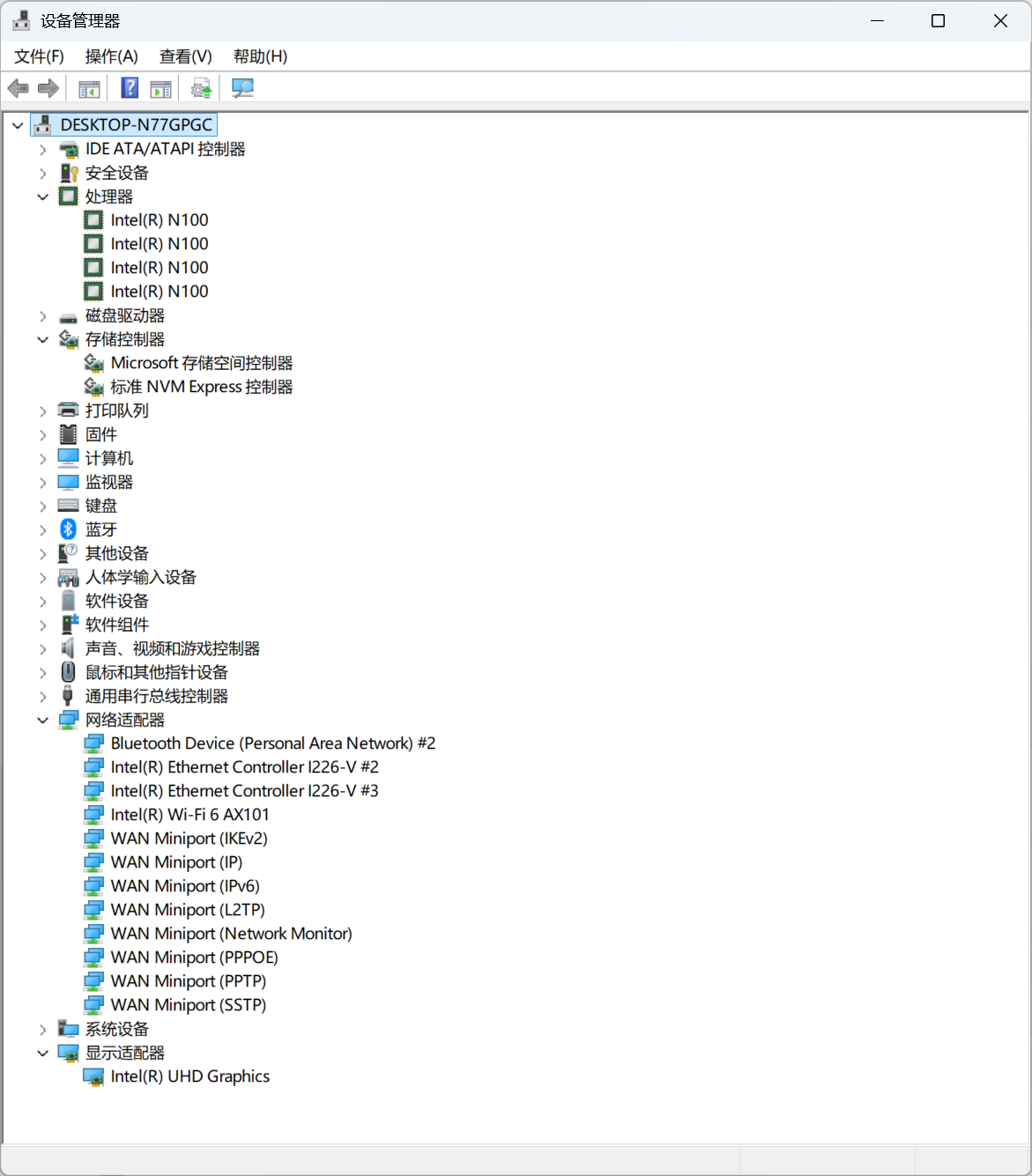The width and height of the screenshot is (1032, 1176).
Task: Select 标准 NVM Express 控制器
Action: pyautogui.click(x=201, y=387)
